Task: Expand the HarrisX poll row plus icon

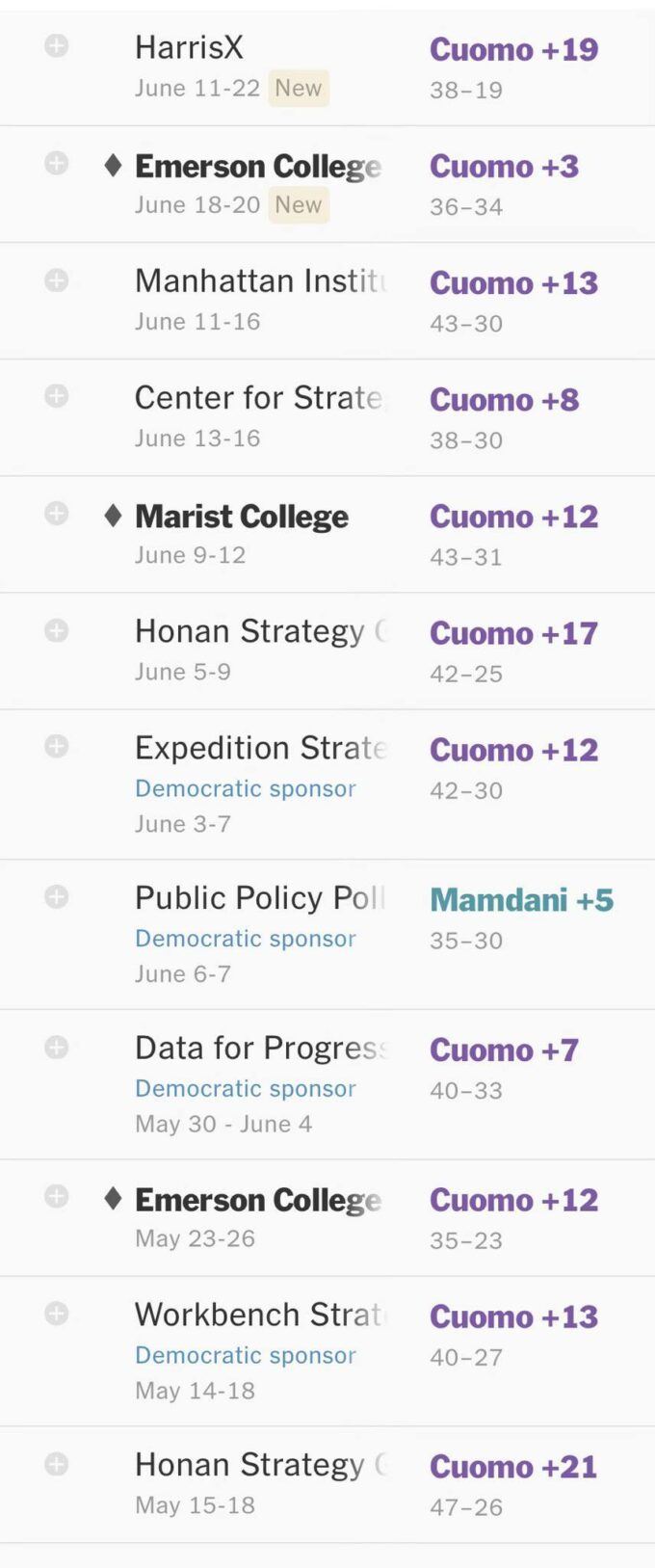Action: point(57,45)
